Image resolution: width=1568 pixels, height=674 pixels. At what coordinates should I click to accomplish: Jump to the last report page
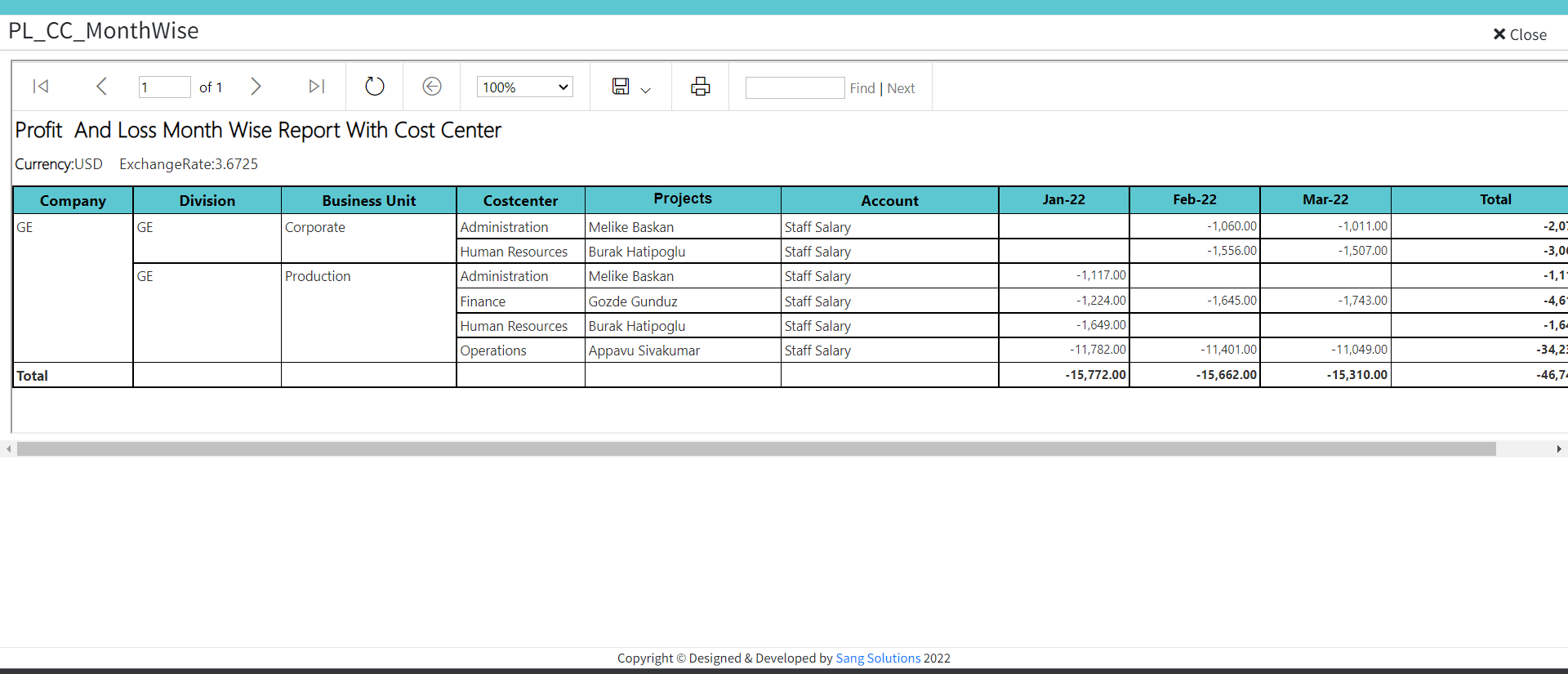pos(317,87)
